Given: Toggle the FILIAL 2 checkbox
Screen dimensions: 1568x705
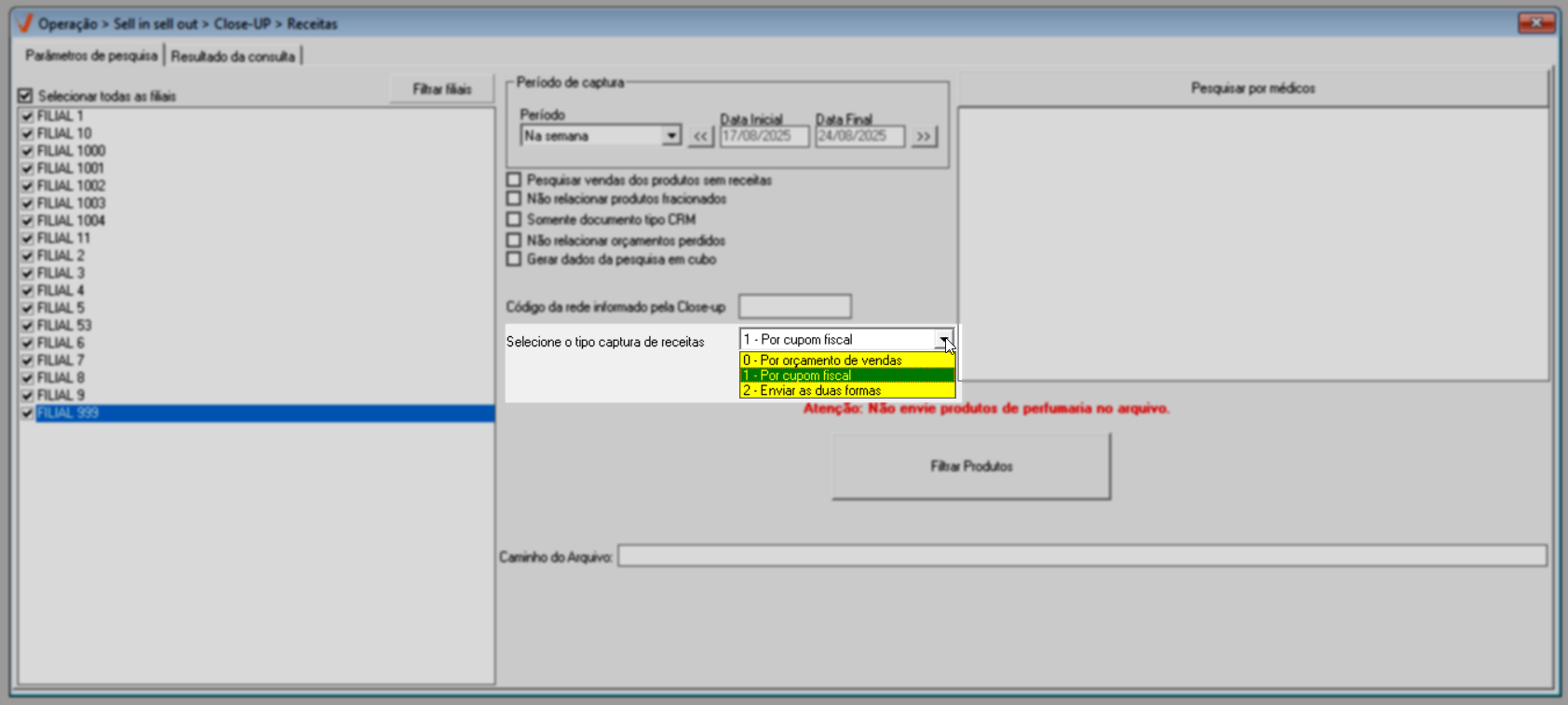Looking at the screenshot, I should coord(27,256).
